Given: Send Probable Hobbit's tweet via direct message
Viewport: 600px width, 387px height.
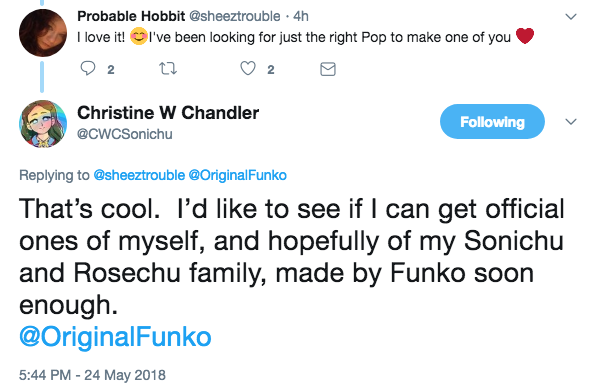Looking at the screenshot, I should pyautogui.click(x=328, y=69).
